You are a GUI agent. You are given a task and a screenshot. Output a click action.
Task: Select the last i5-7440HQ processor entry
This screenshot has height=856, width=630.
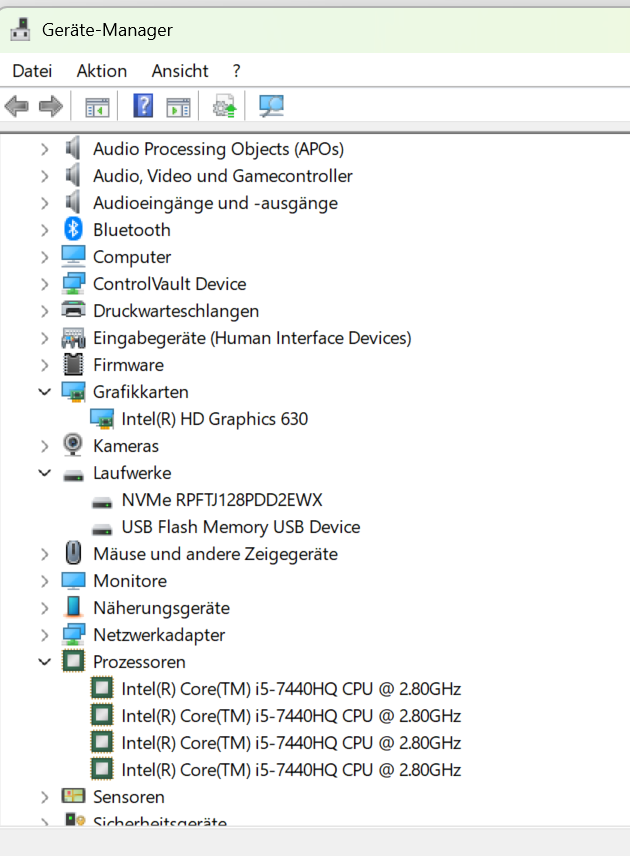(291, 770)
